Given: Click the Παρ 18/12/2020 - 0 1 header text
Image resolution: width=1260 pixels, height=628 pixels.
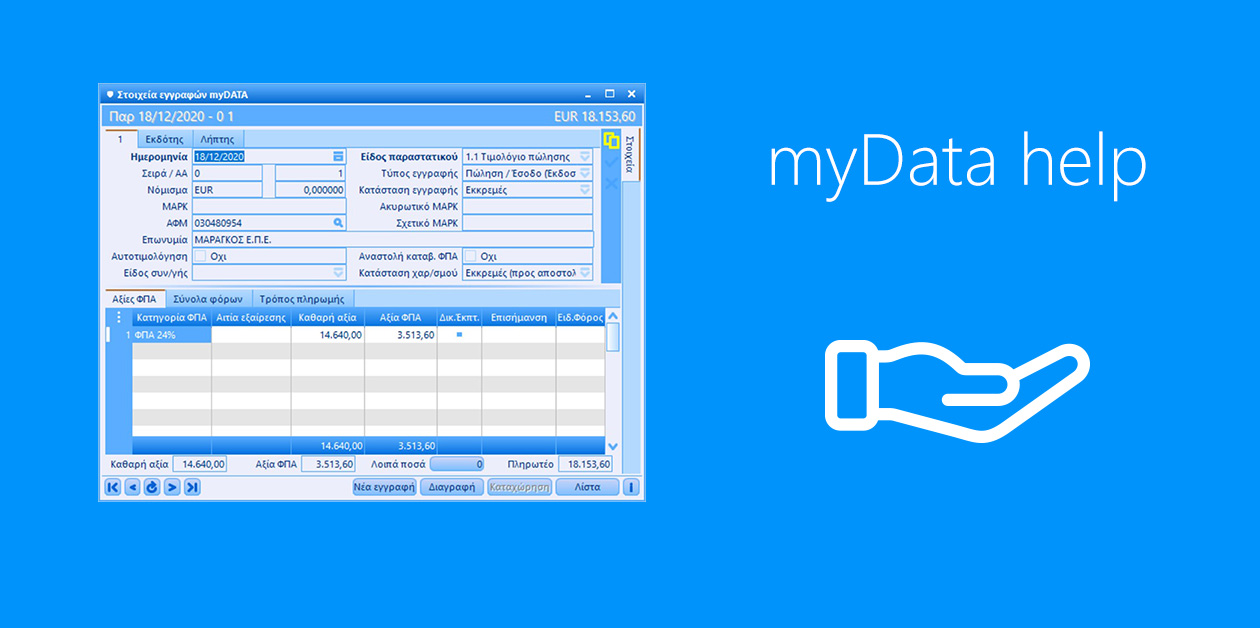Looking at the screenshot, I should pos(171,116).
